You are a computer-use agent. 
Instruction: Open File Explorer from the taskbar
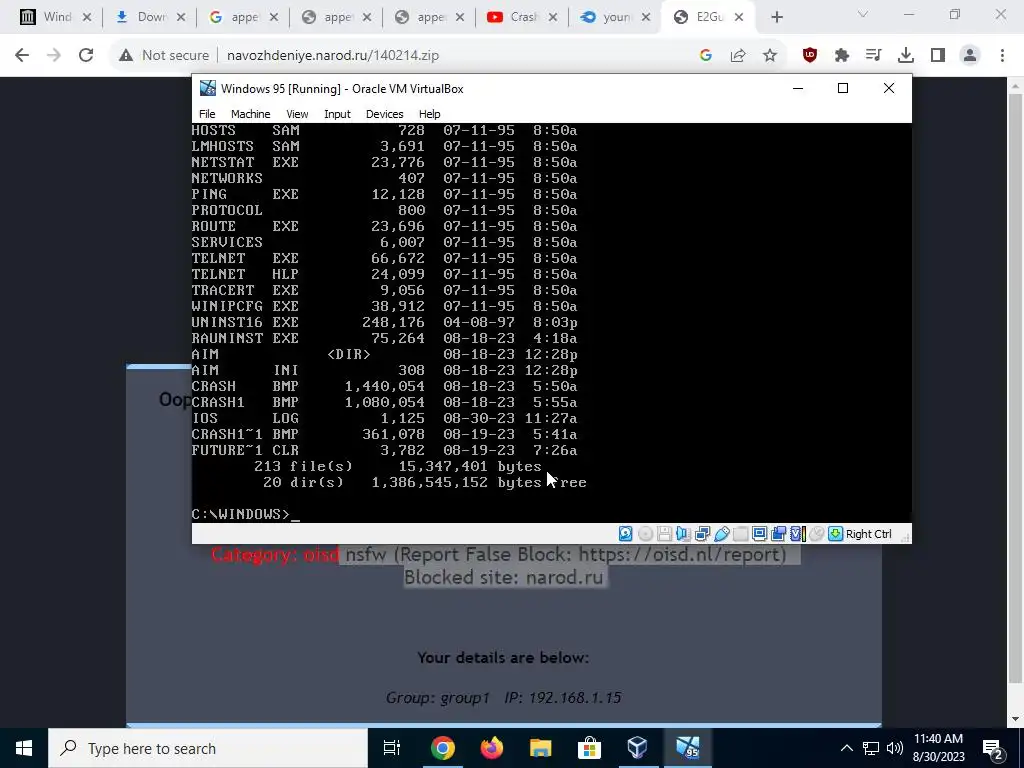pyautogui.click(x=541, y=748)
